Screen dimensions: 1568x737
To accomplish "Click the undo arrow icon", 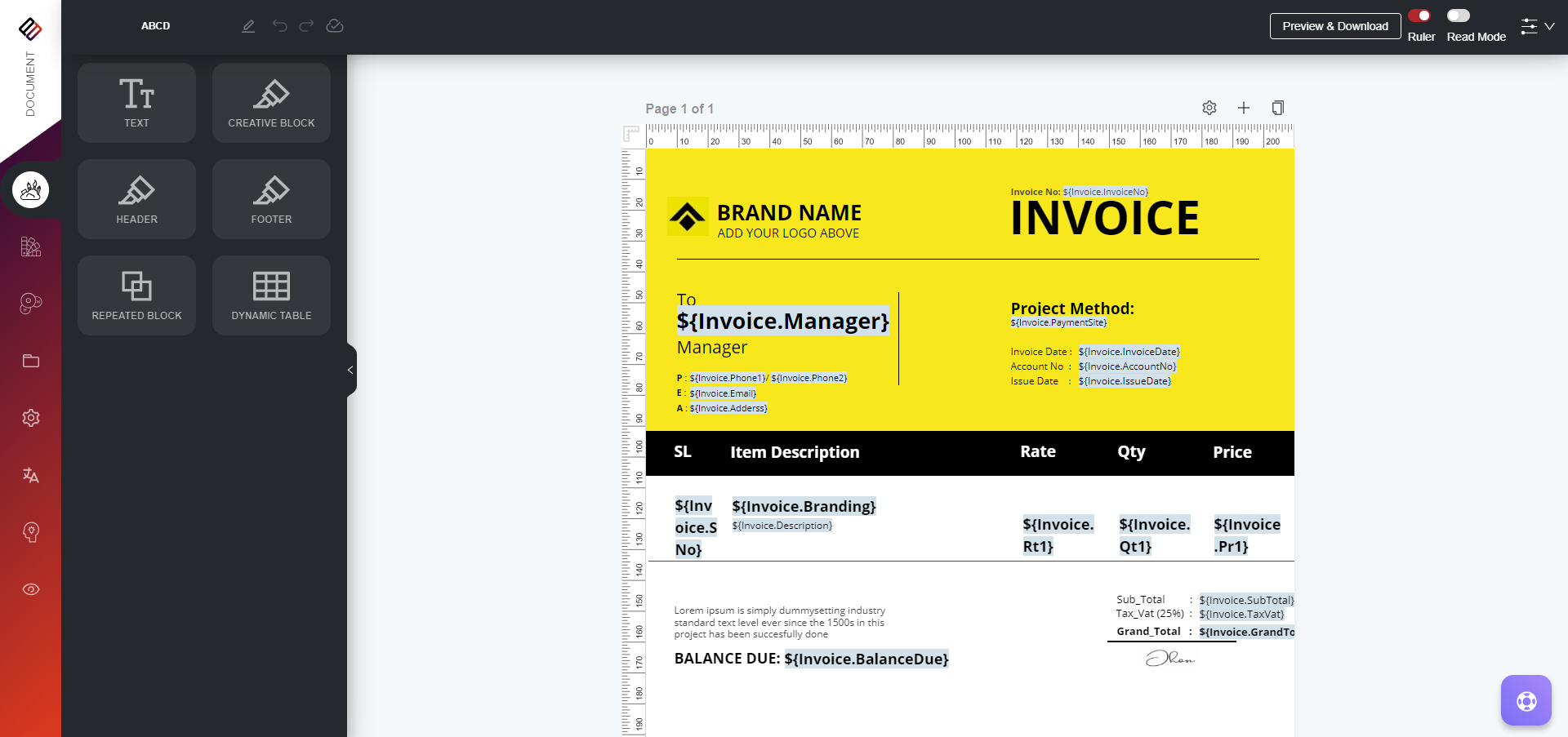I will click(279, 26).
